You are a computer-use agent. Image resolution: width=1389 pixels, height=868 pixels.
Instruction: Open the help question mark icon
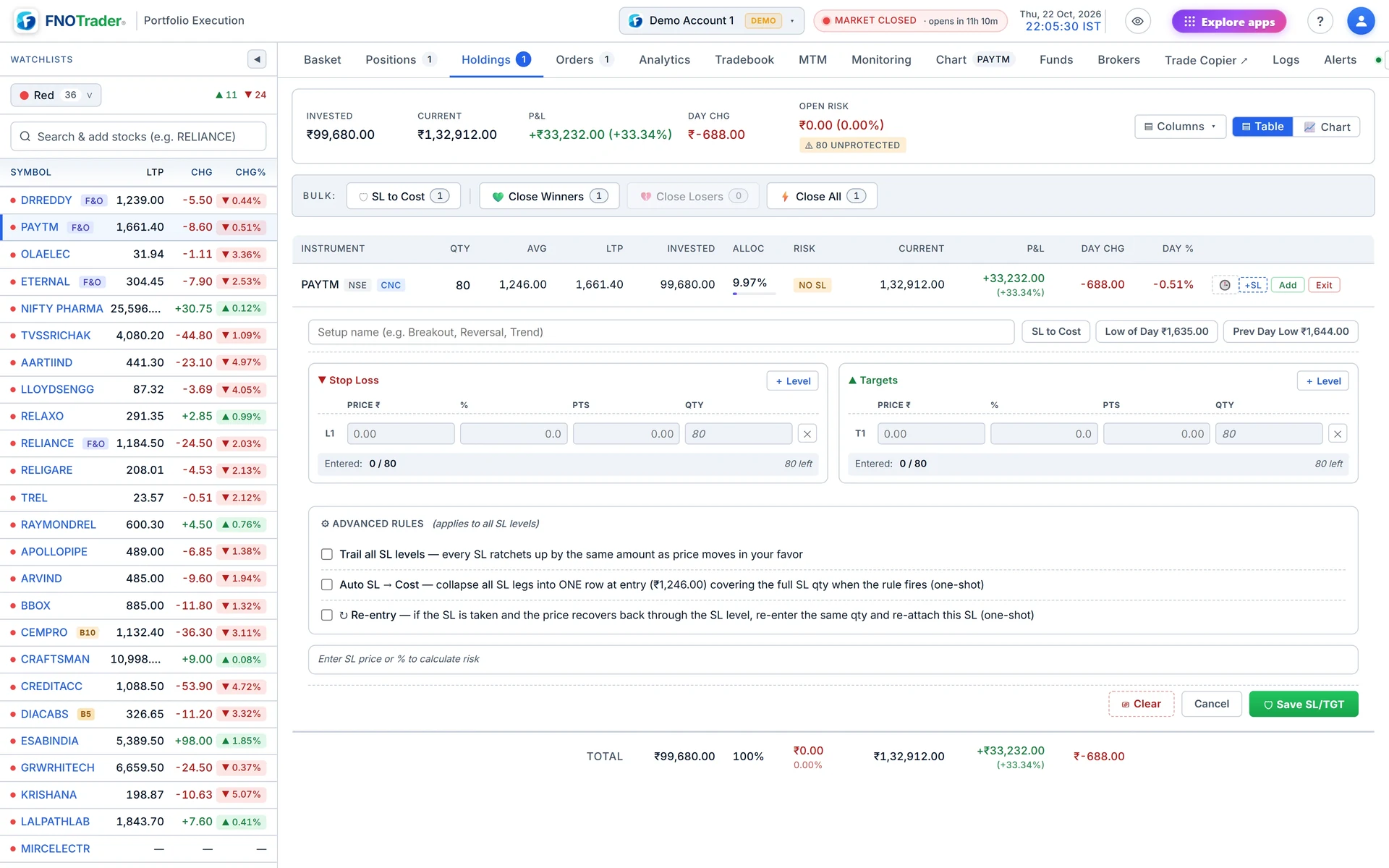[x=1320, y=21]
